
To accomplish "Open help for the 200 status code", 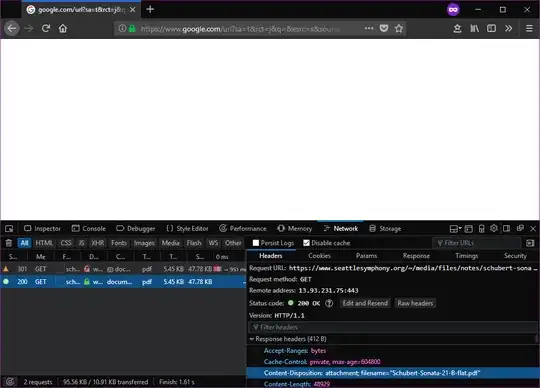I will (329, 303).
